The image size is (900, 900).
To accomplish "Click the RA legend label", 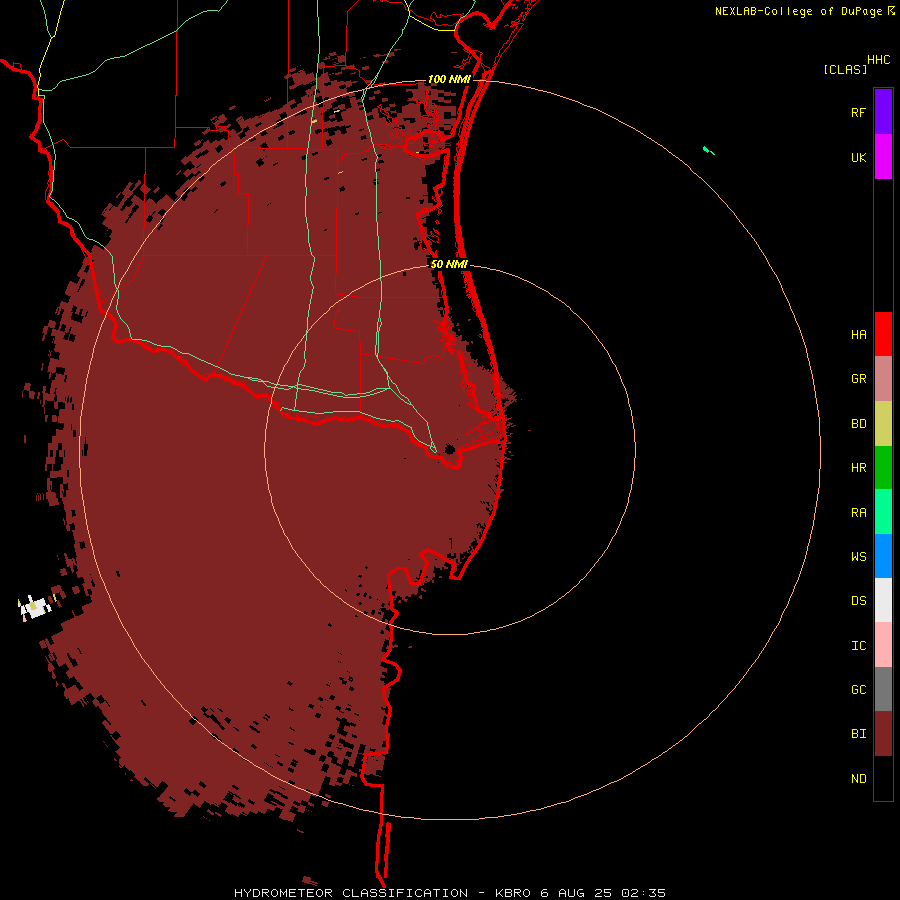I will 858,513.
